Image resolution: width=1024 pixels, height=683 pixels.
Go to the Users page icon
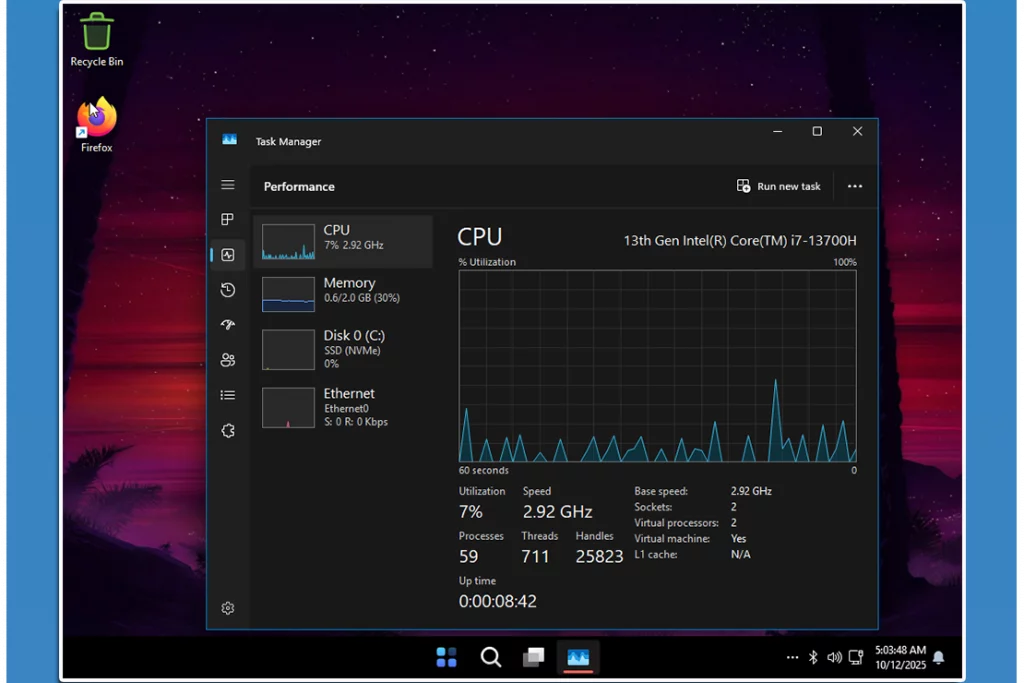[228, 360]
